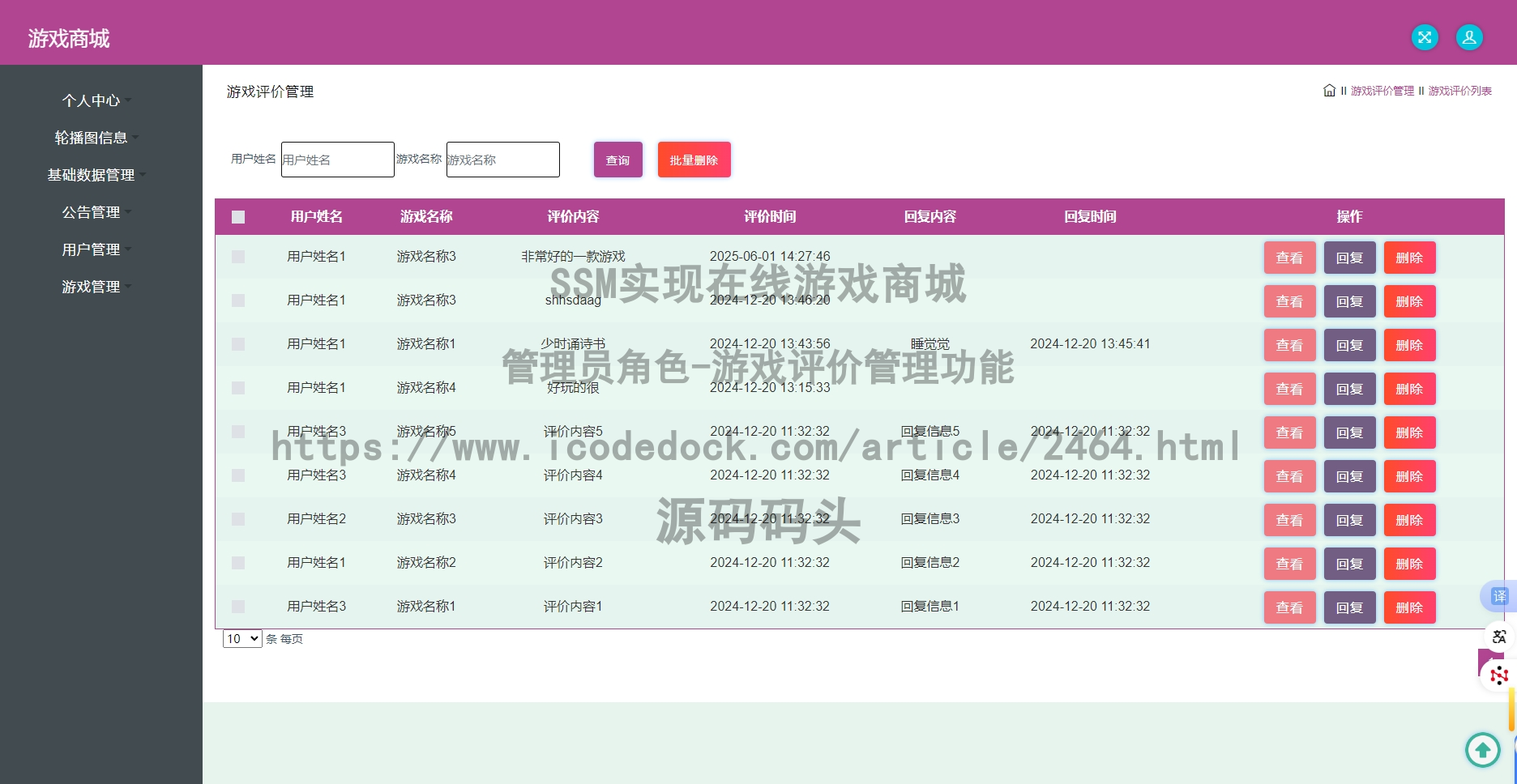
Task: Click the 2025-06-01 14:27:46 timestamp cell
Action: point(770,256)
